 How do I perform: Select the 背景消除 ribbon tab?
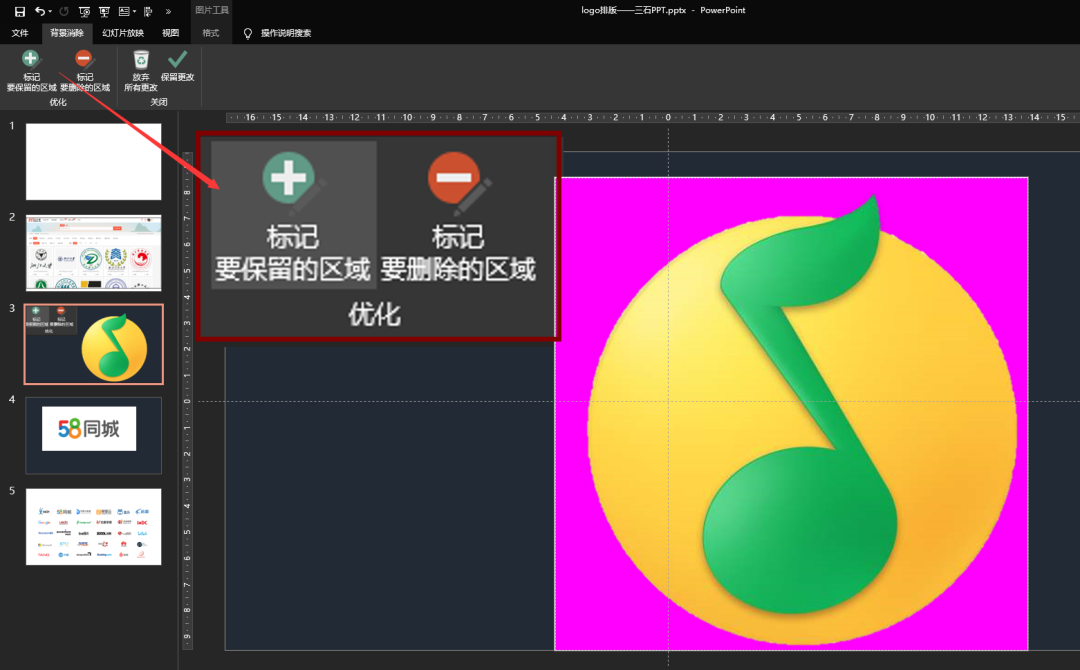click(66, 33)
